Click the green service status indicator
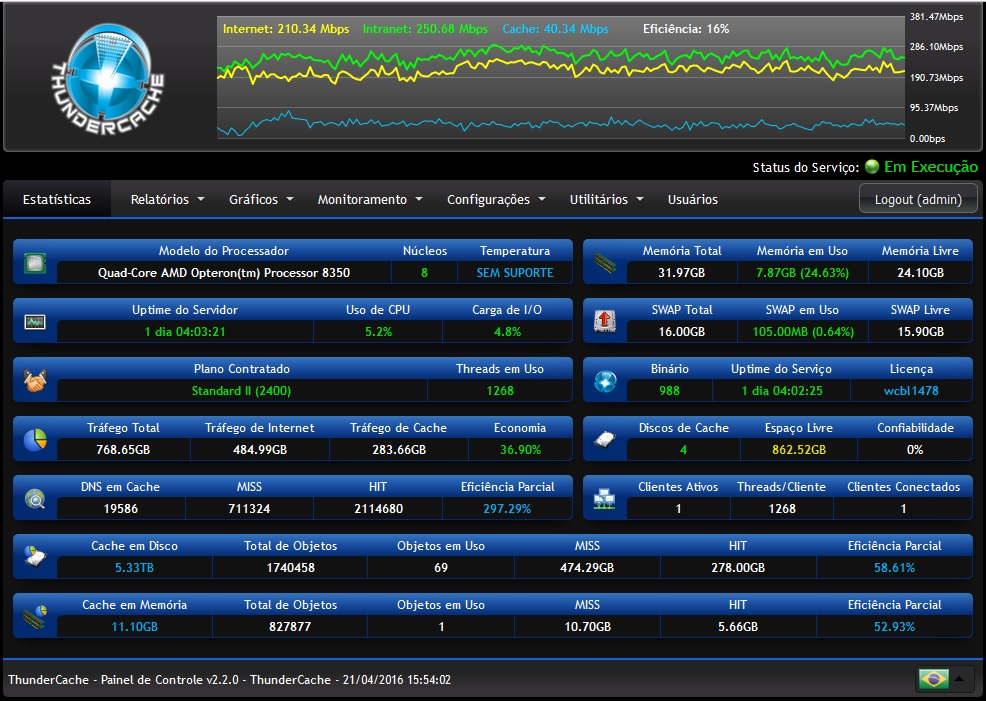Viewport: 986px width, 701px height. [872, 167]
